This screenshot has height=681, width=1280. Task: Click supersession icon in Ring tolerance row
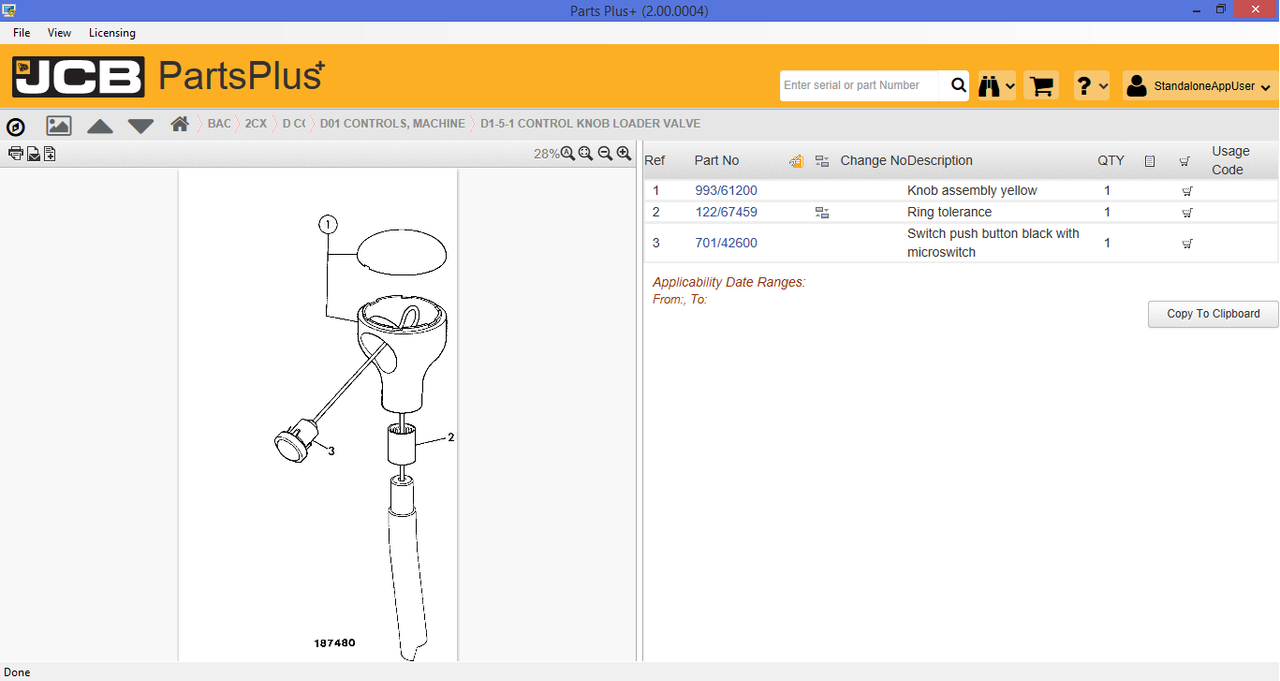(x=822, y=212)
